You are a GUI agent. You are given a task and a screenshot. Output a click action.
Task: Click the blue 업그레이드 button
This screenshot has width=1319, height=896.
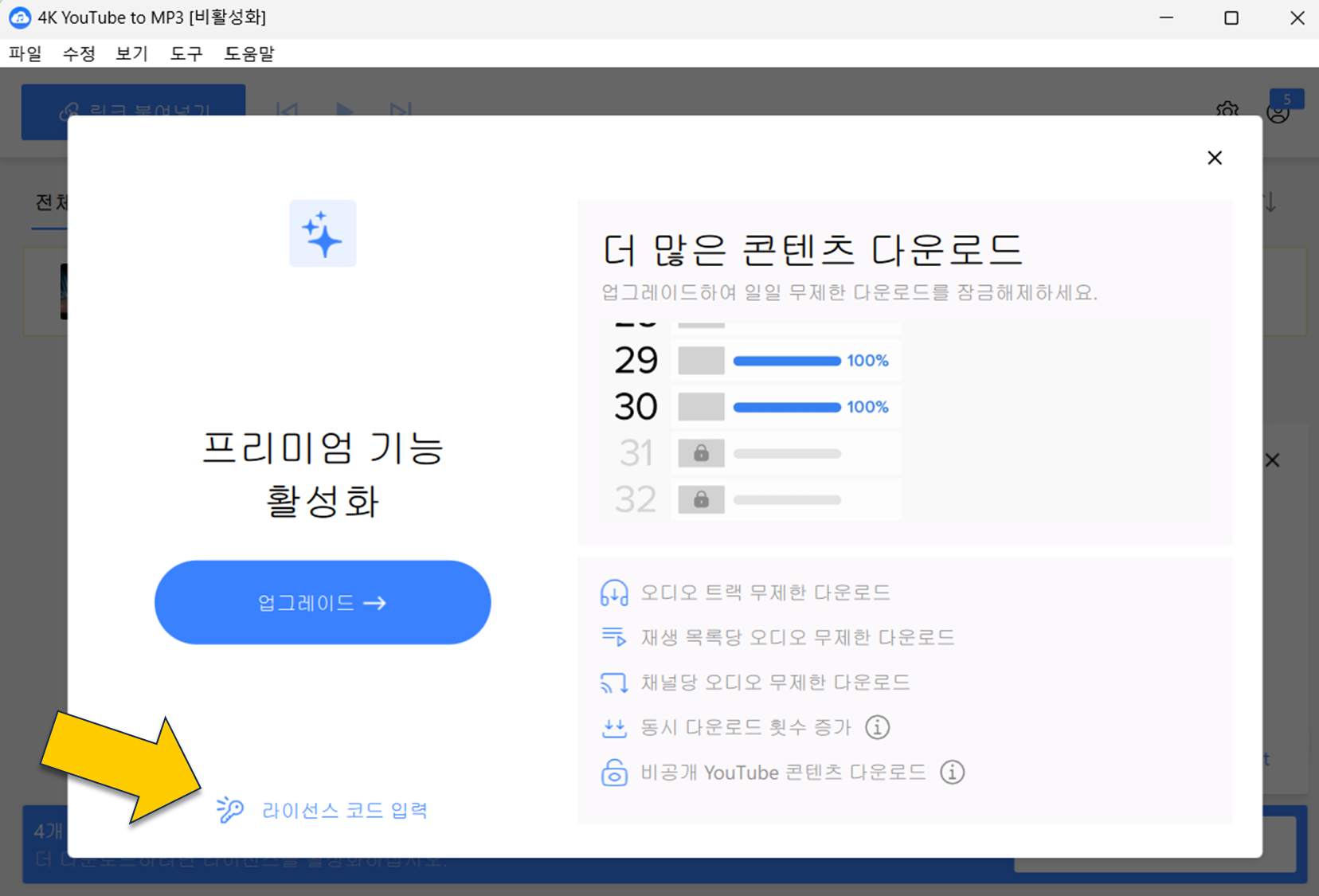click(323, 602)
